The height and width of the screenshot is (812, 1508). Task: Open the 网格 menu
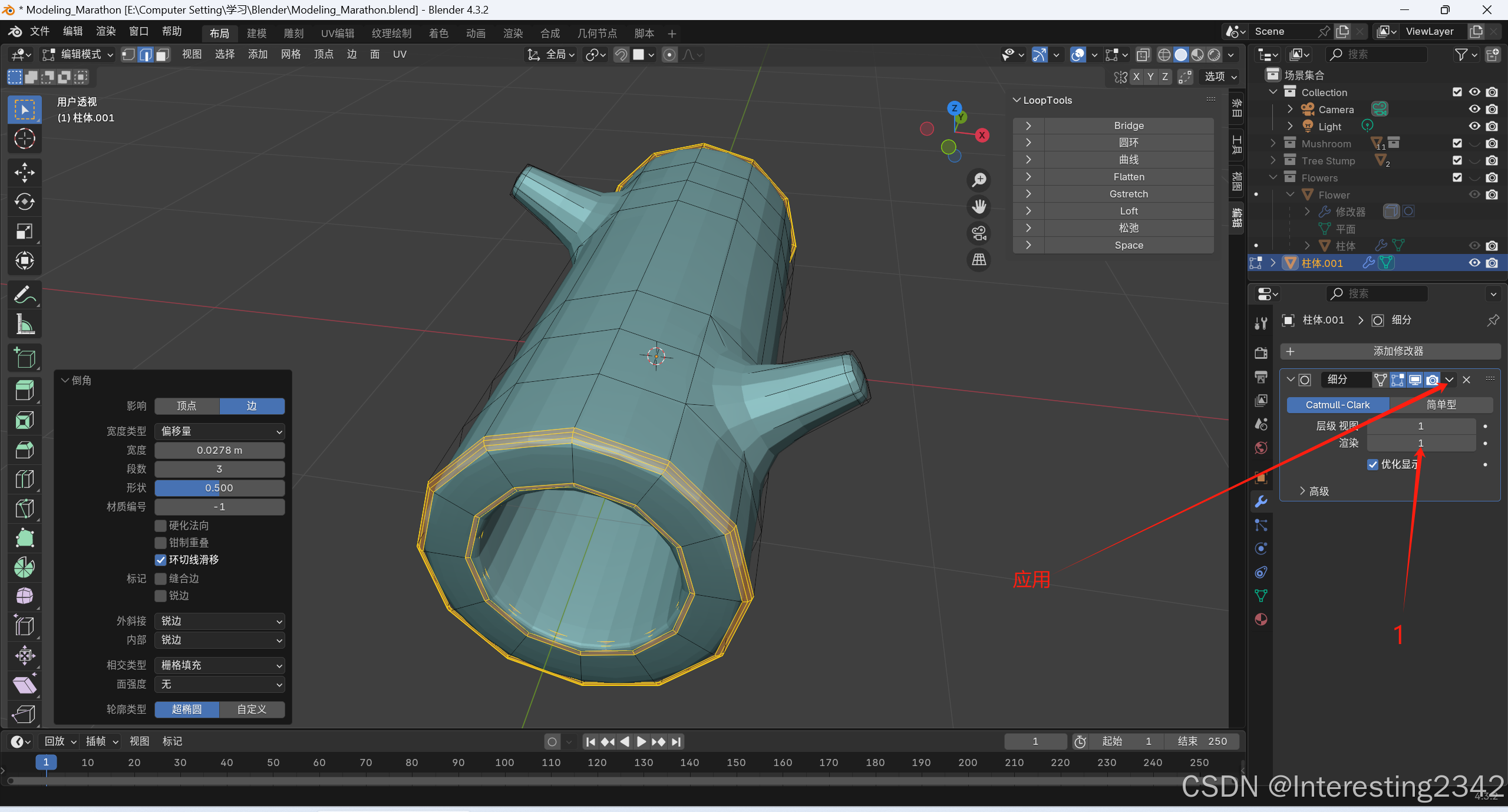291,55
